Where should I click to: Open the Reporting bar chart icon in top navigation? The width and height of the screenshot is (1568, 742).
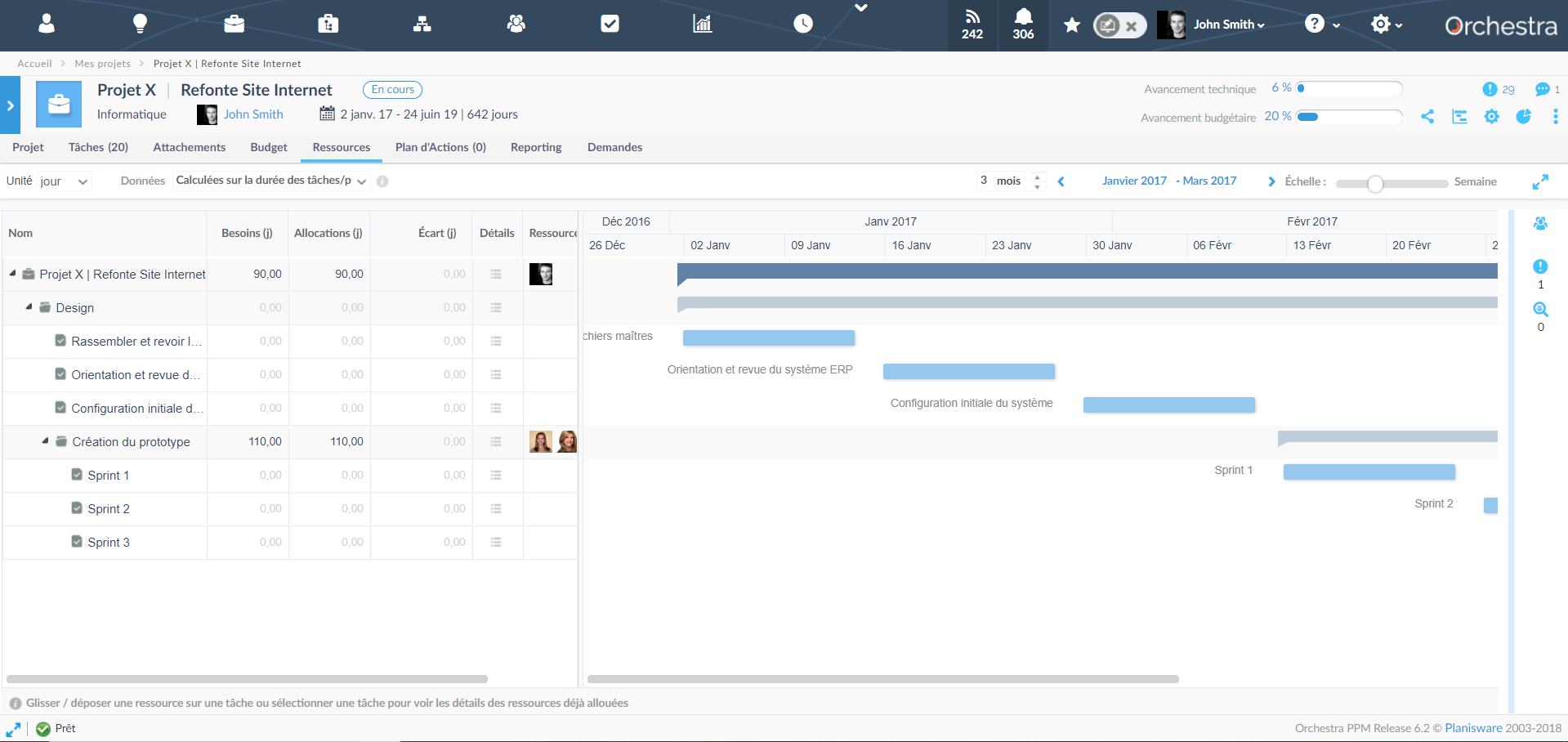pyautogui.click(x=701, y=25)
